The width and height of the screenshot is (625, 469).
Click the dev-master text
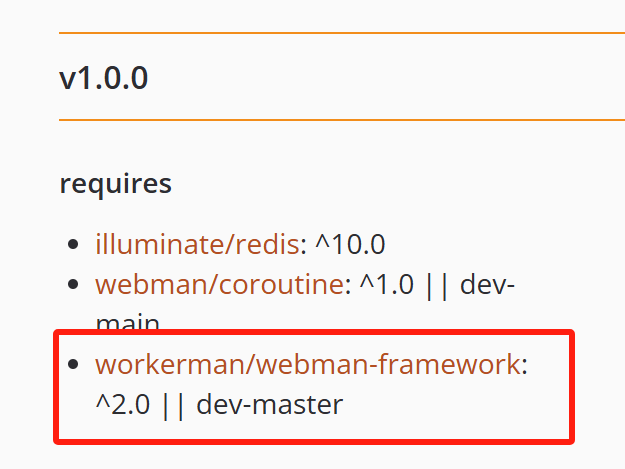point(270,404)
